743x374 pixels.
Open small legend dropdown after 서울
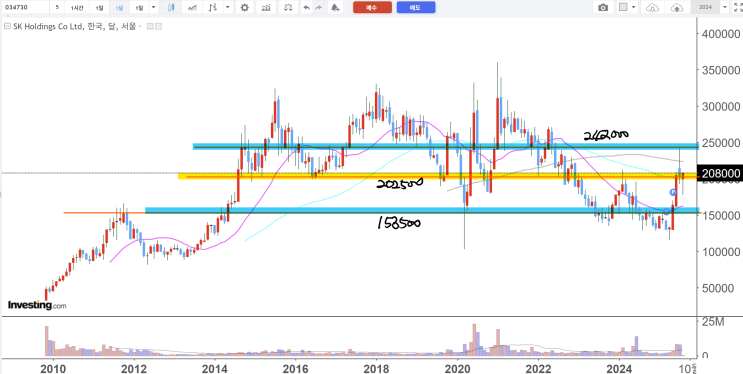(x=140, y=27)
